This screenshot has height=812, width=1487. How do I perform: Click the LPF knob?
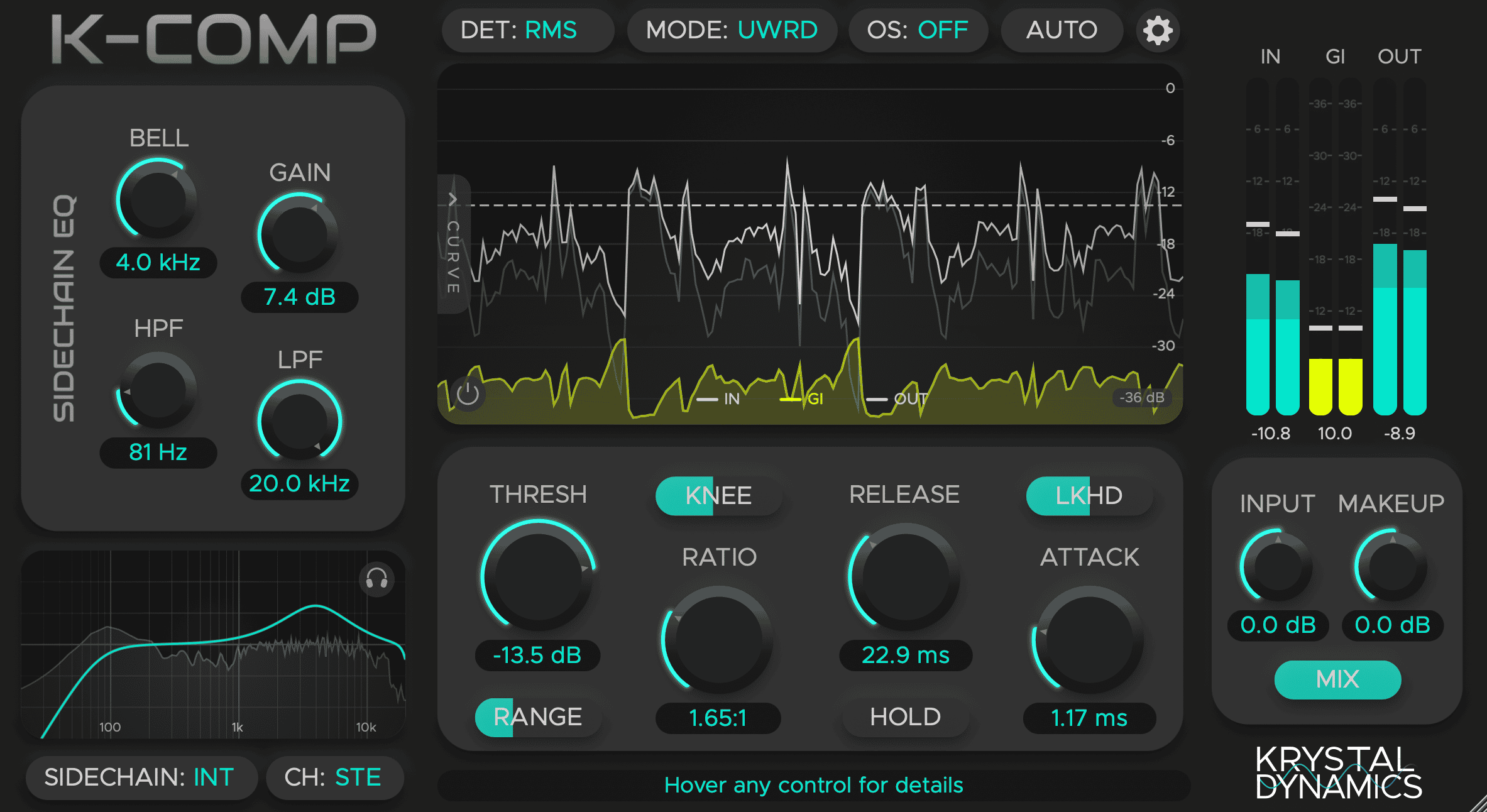coord(299,421)
